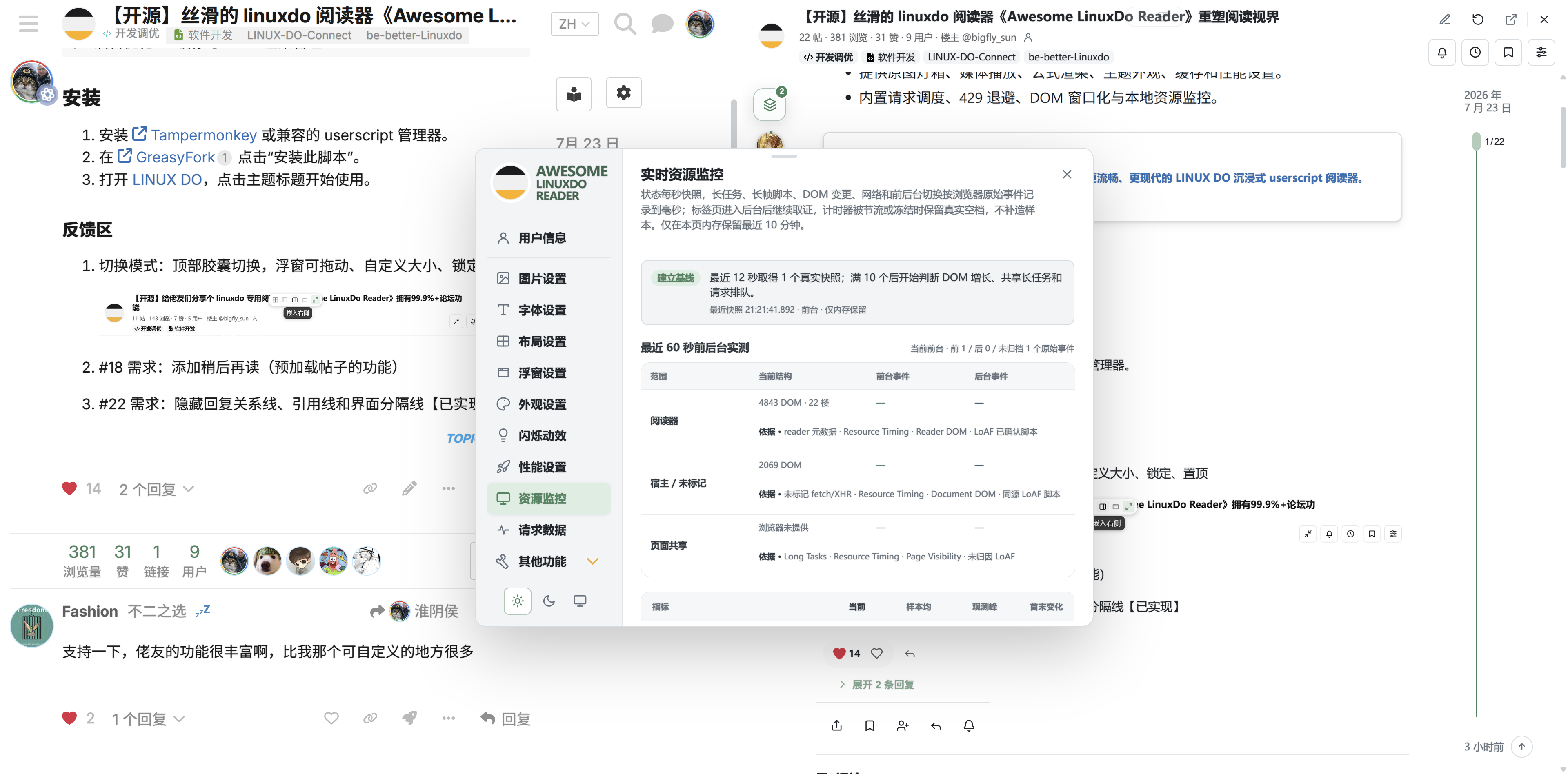This screenshot has height=774, width=1568.
Task: Select system theme monitor button
Action: tap(580, 601)
